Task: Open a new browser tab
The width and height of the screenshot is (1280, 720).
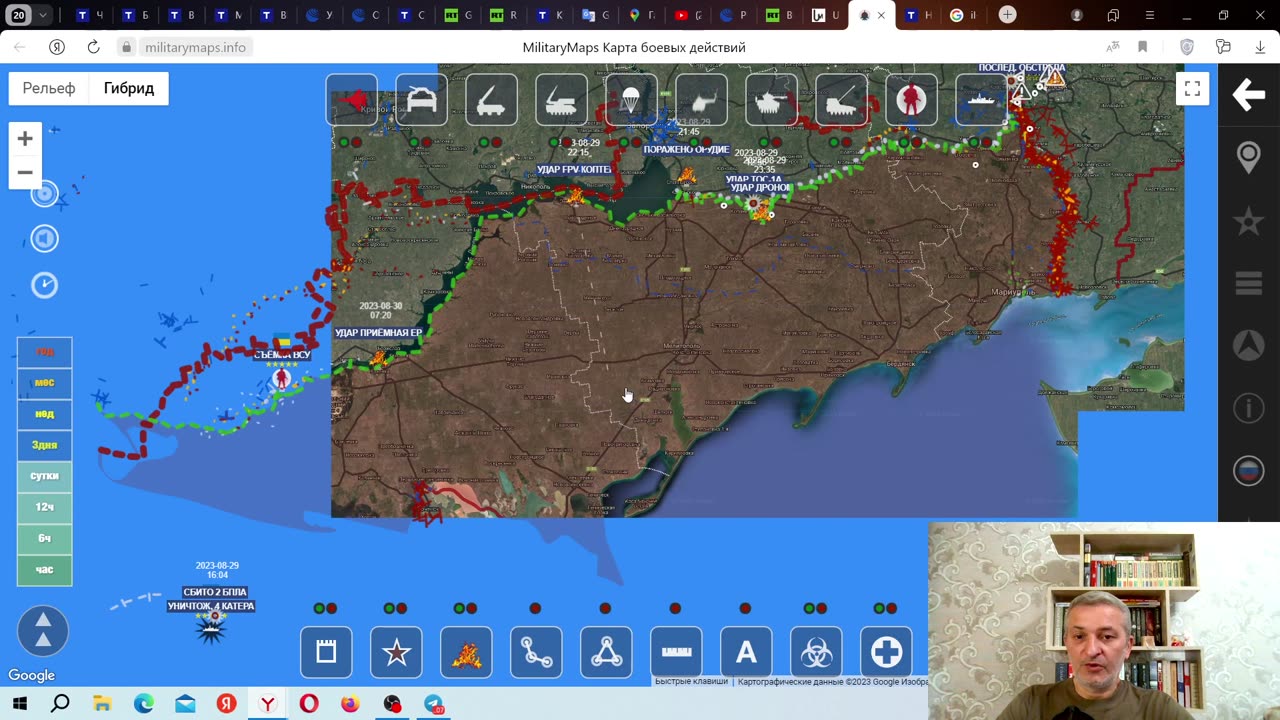Action: (x=1008, y=15)
